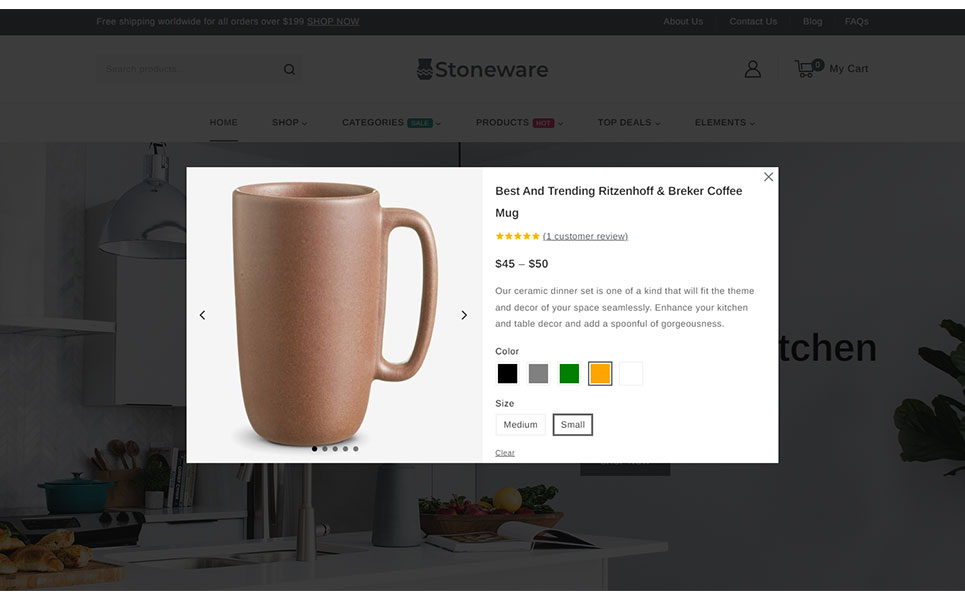This screenshot has width=965, height=600.
Task: Click the Stoneware logo
Action: click(x=482, y=70)
